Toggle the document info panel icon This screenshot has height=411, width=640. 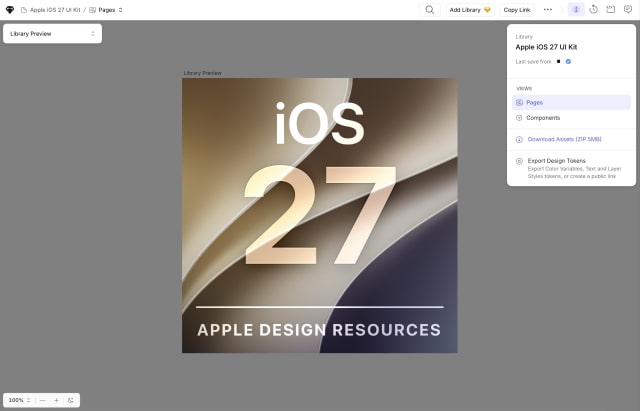576,10
